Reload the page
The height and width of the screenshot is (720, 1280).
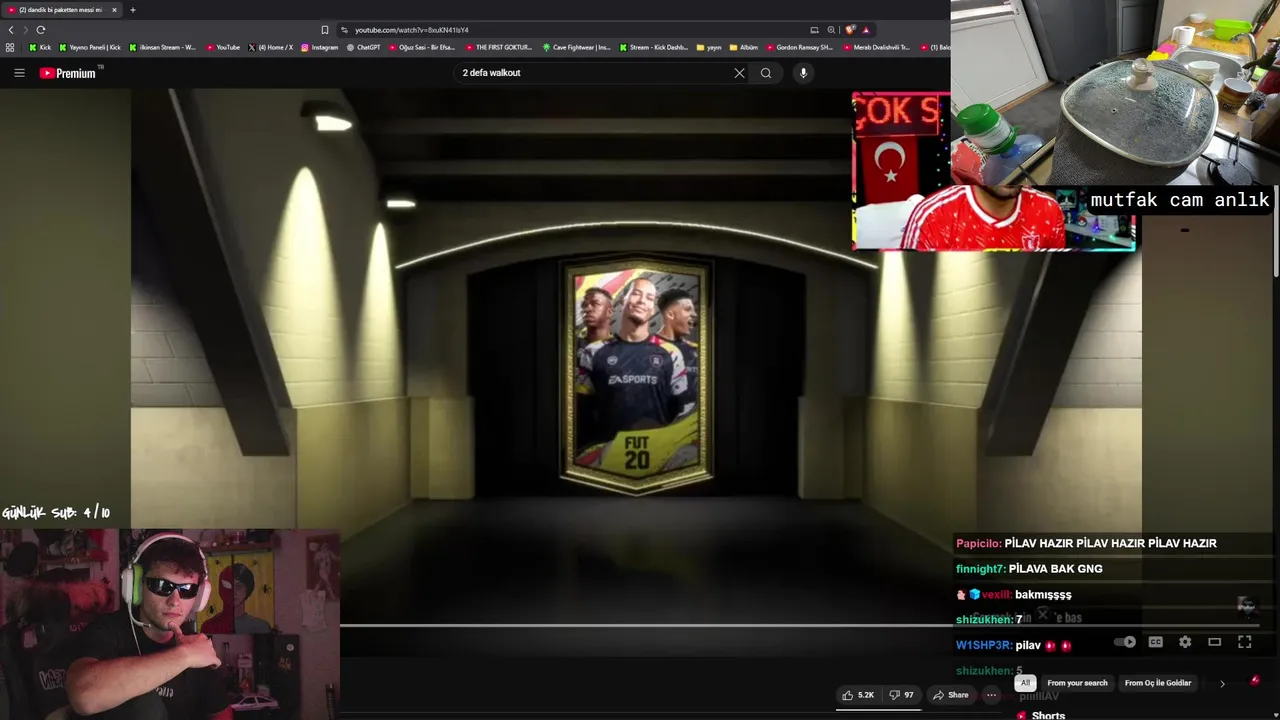tap(41, 30)
